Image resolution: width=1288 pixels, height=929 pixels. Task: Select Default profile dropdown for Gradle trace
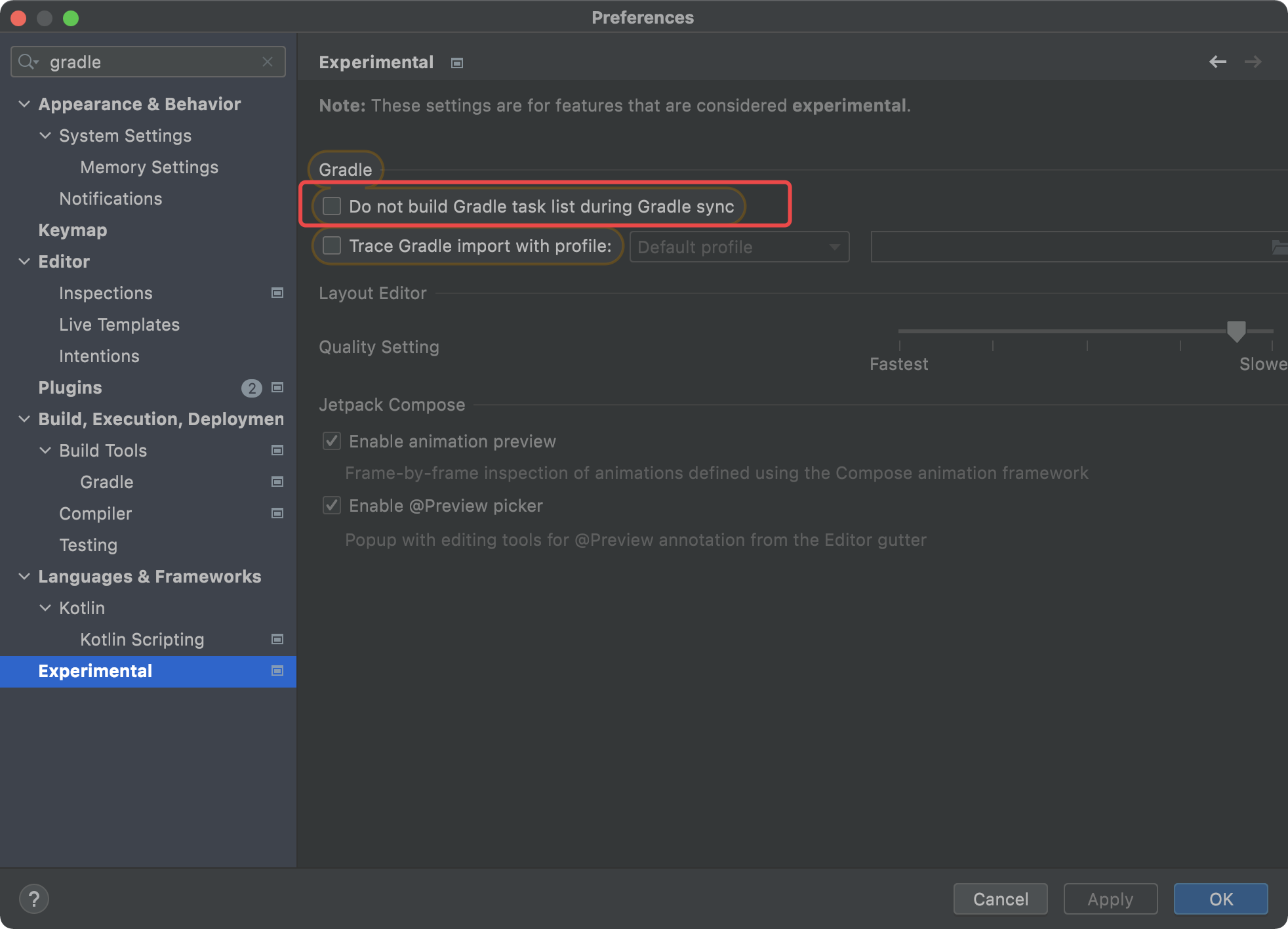click(x=738, y=246)
